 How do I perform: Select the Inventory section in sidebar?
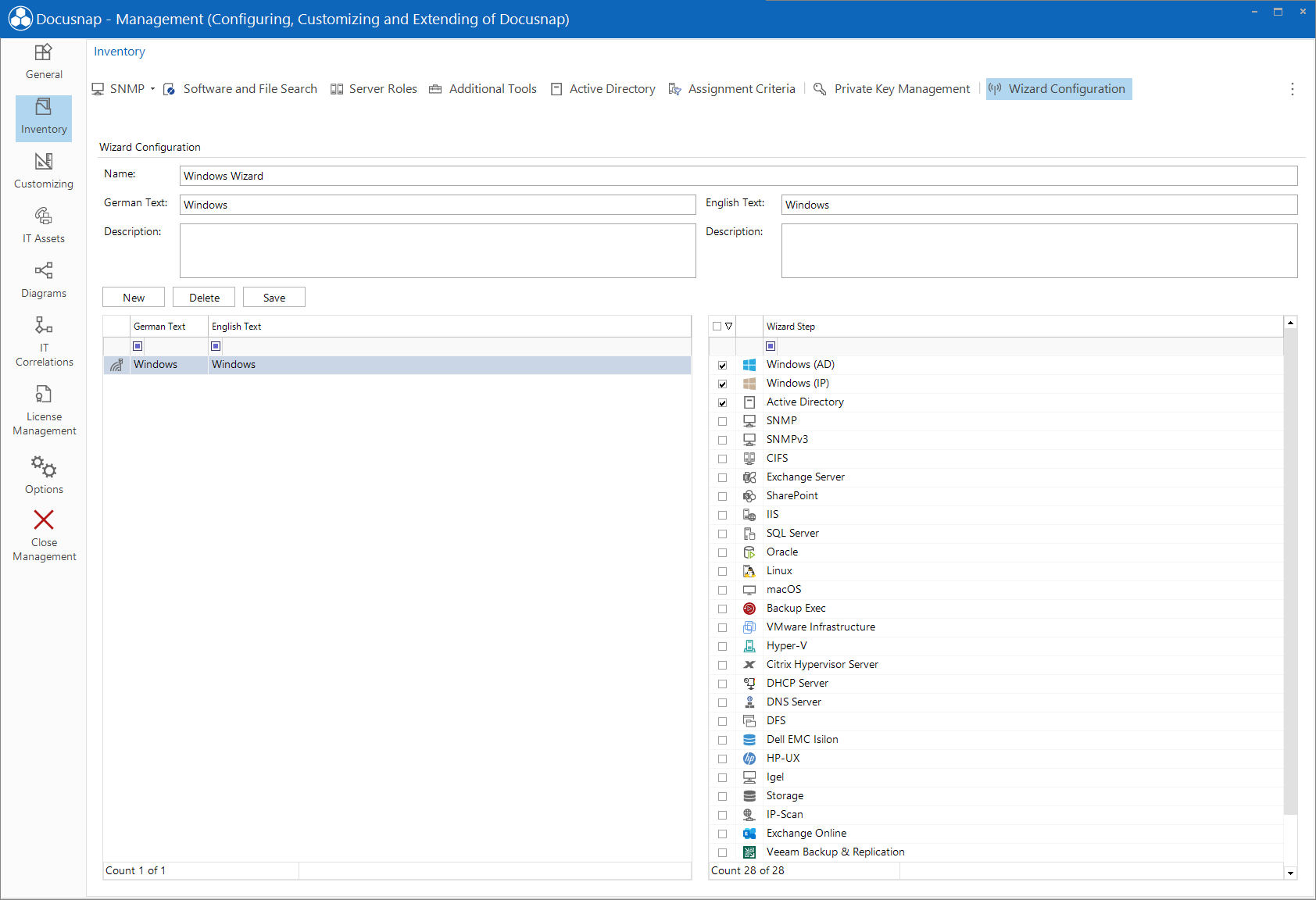point(44,119)
